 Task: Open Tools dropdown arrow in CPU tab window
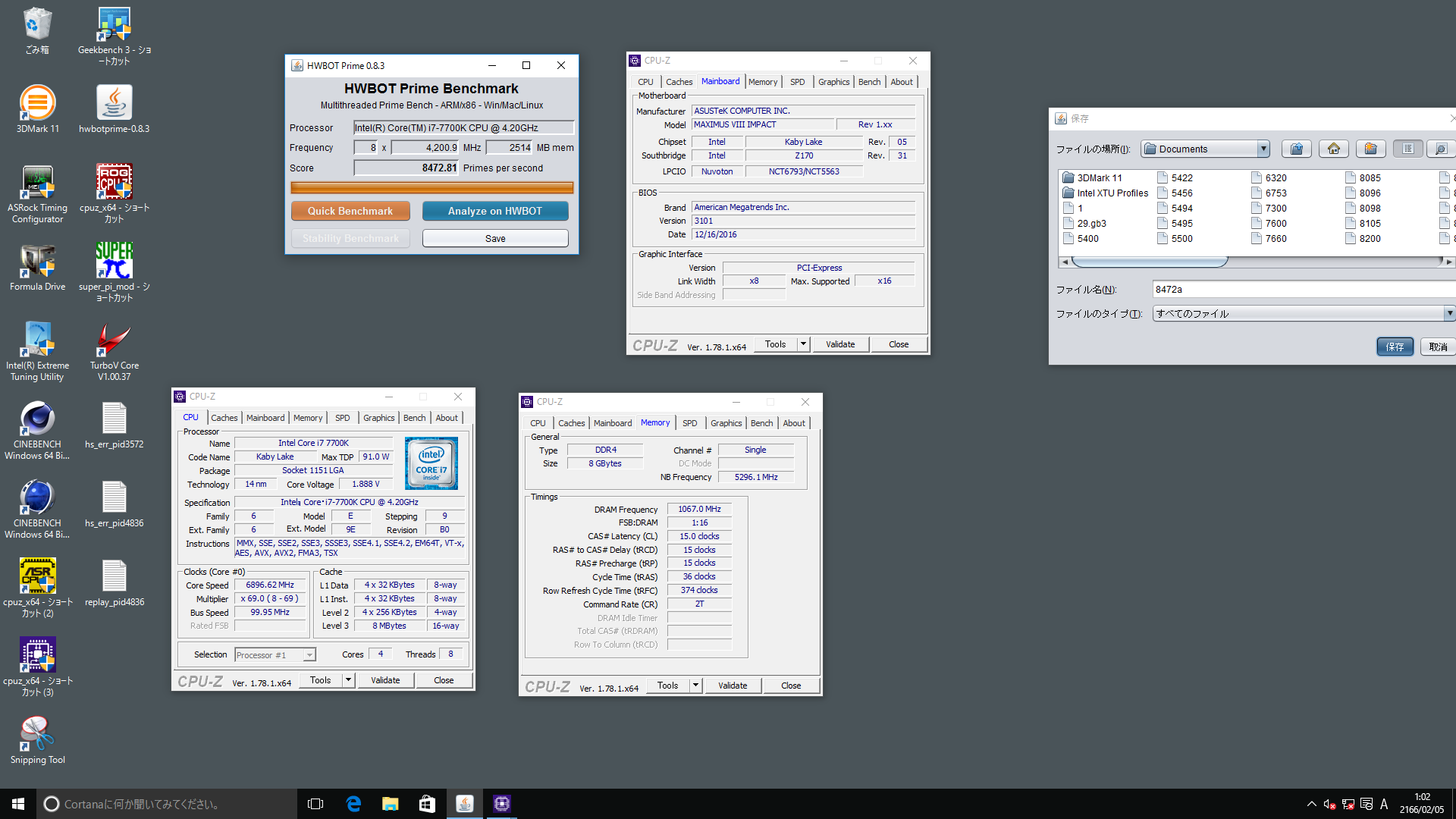[348, 680]
